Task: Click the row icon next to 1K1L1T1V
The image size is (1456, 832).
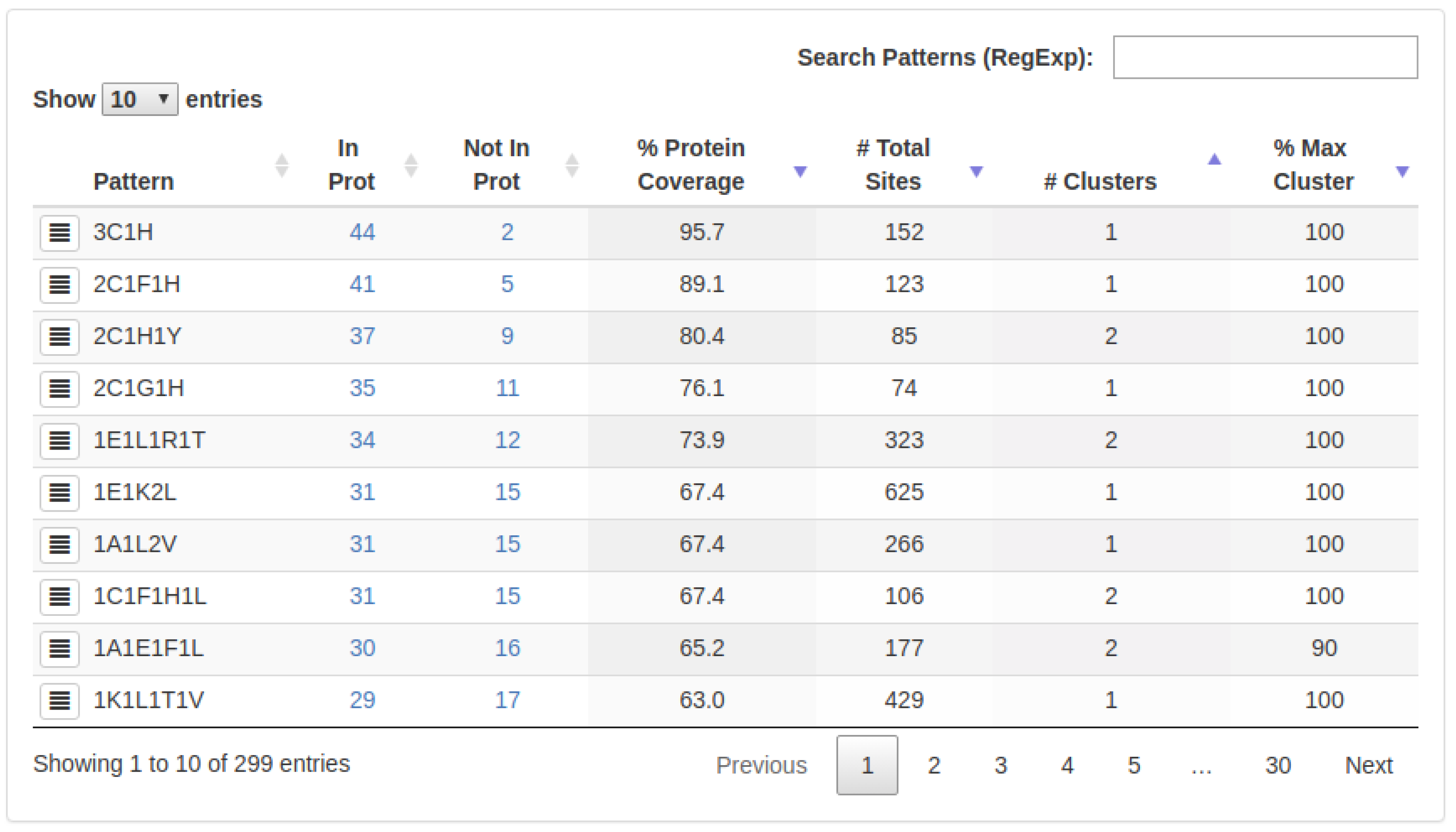Action: [x=60, y=700]
